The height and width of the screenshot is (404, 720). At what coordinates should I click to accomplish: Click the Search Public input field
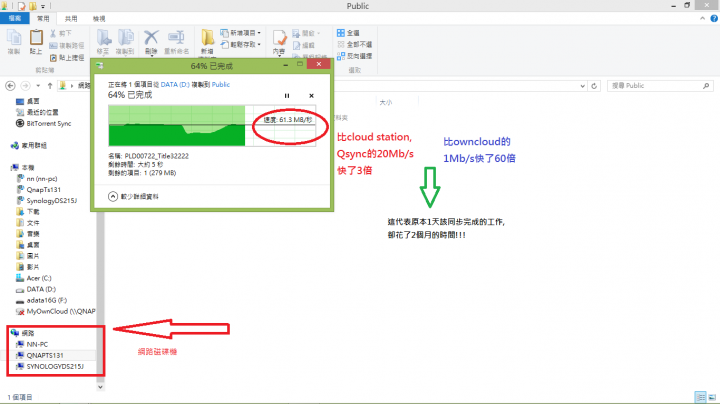tap(654, 86)
